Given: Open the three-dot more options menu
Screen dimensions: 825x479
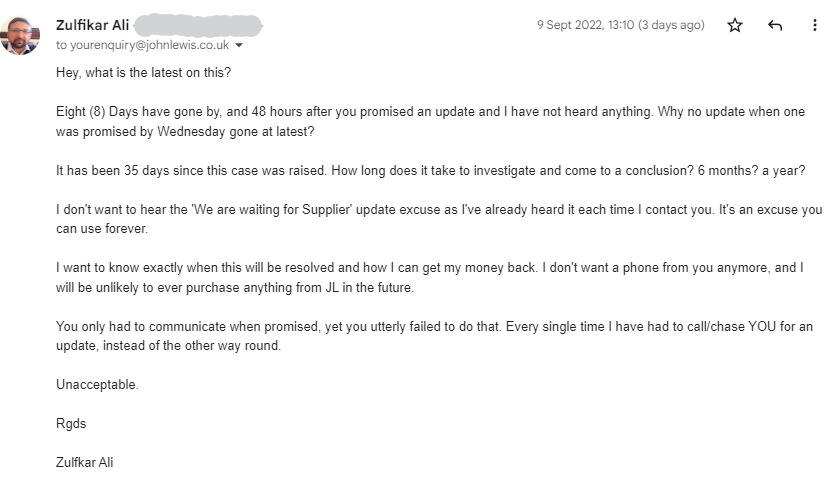Looking at the screenshot, I should point(814,25).
